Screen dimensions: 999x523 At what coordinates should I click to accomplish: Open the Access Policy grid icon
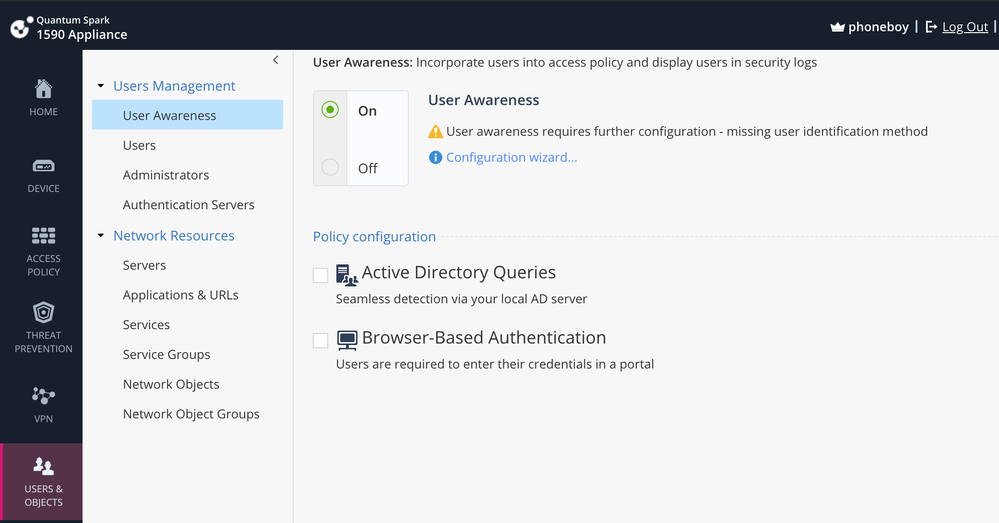[43, 236]
